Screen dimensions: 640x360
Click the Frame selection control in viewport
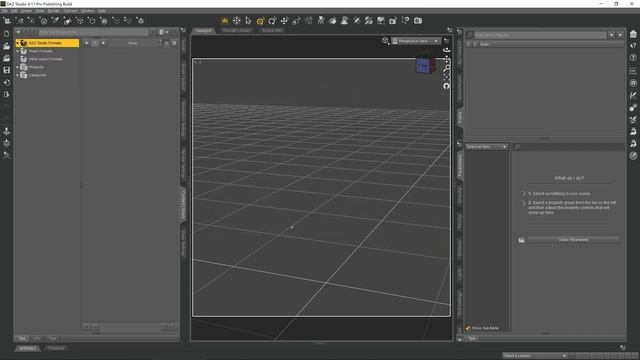click(x=447, y=77)
